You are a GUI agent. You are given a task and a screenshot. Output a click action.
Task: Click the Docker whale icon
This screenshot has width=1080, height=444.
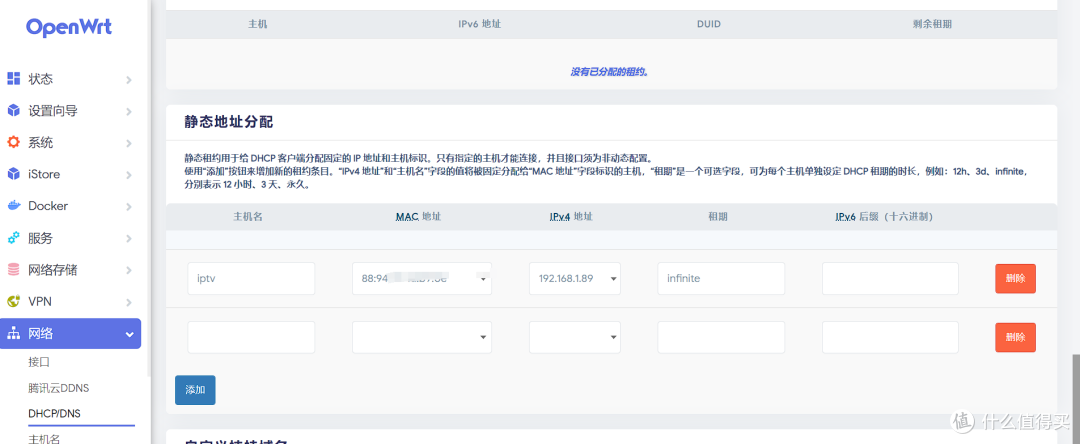(14, 206)
